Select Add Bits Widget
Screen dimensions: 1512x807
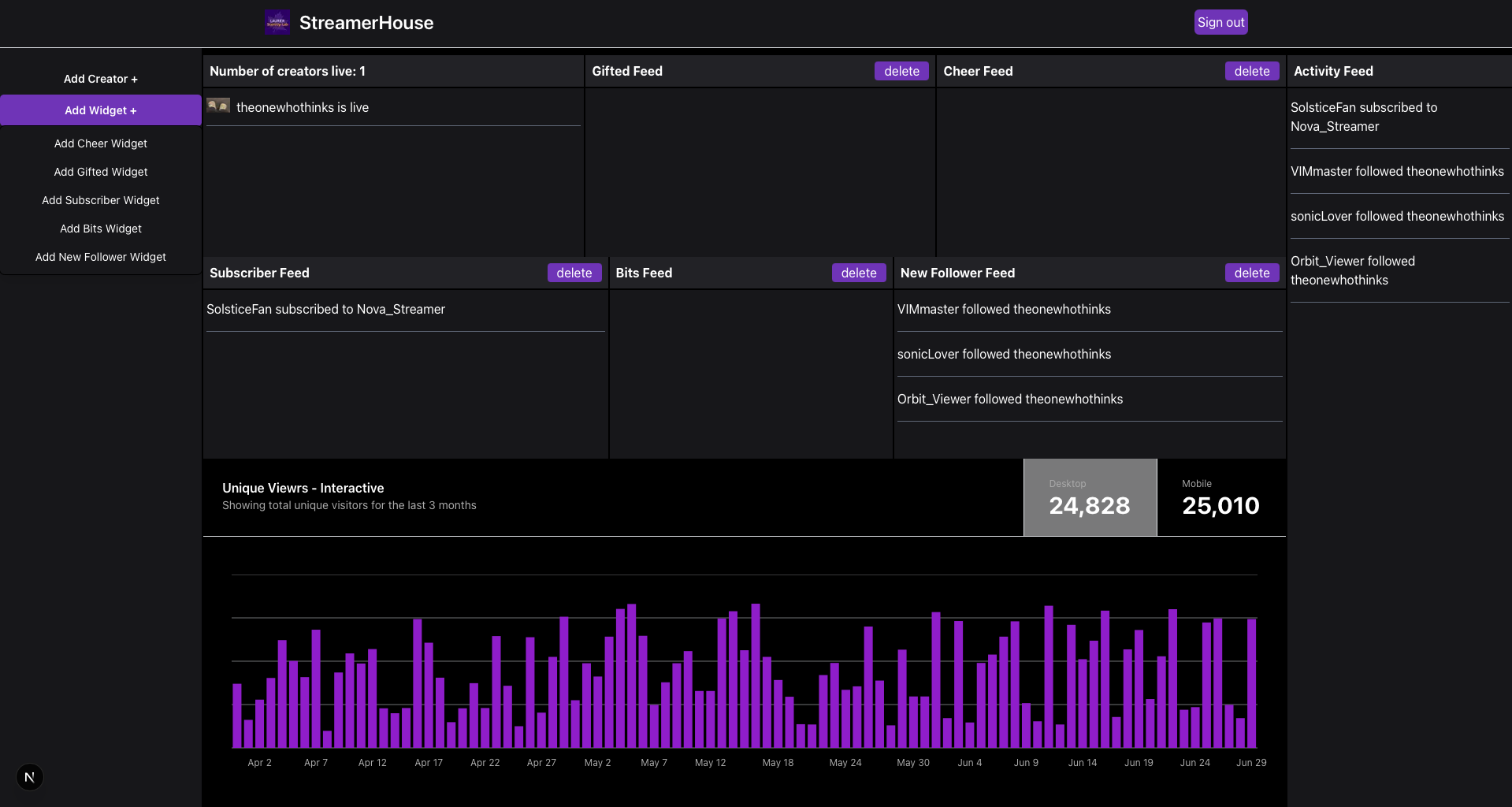pos(100,229)
